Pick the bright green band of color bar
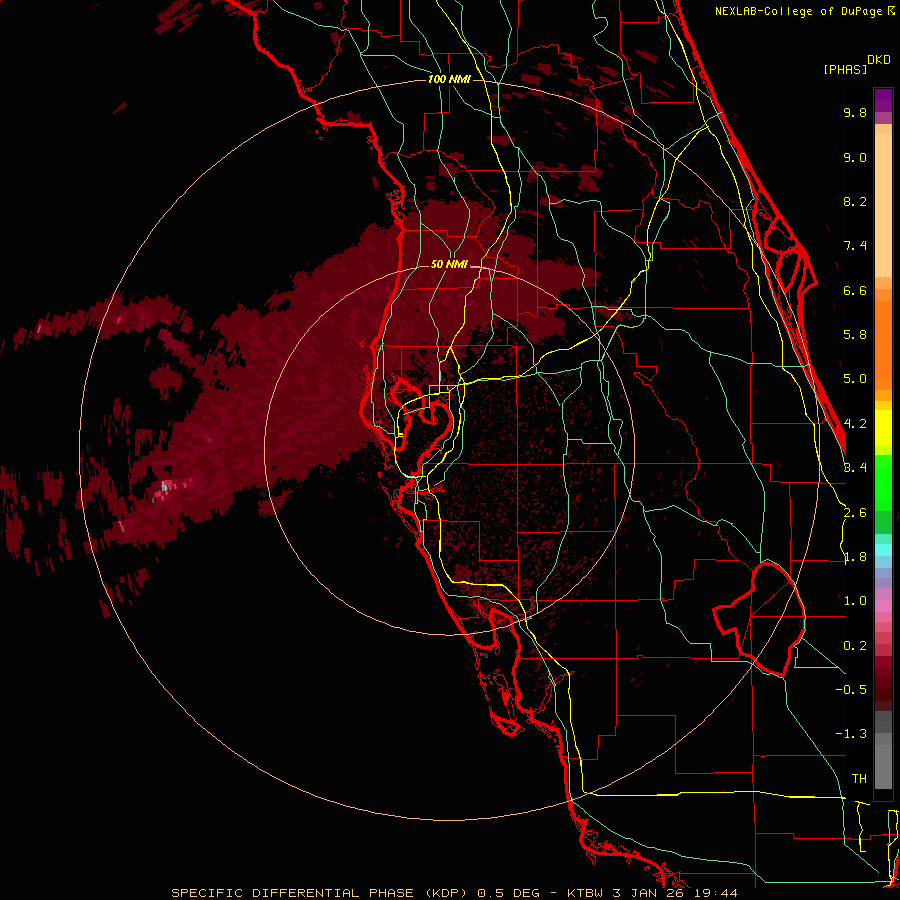900x900 pixels. (883, 482)
